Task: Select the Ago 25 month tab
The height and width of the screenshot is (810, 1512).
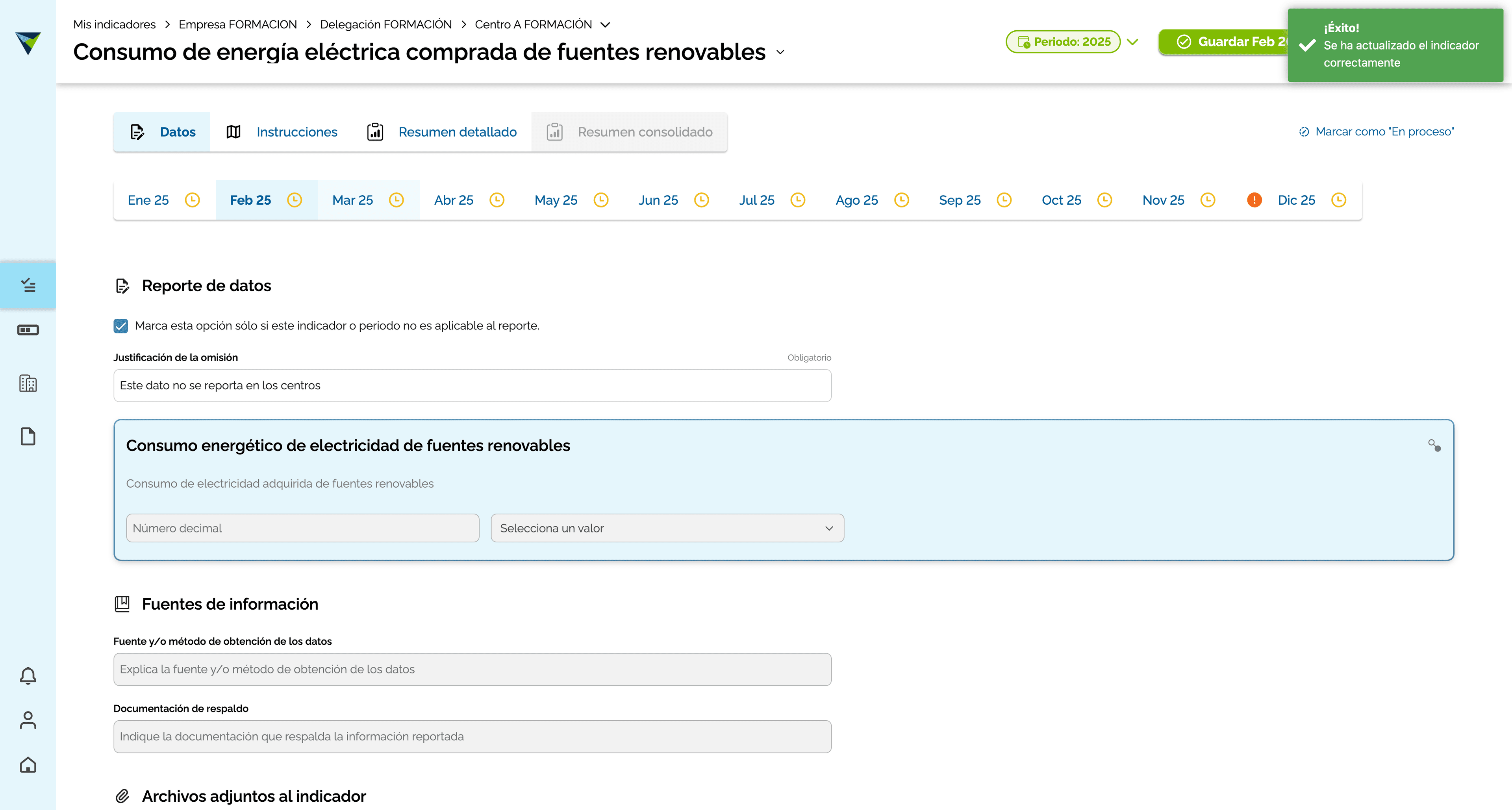Action: tap(873, 200)
